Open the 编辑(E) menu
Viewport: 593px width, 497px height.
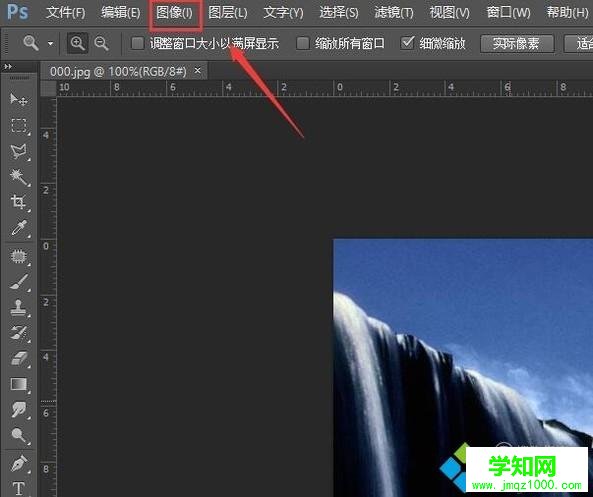point(121,13)
